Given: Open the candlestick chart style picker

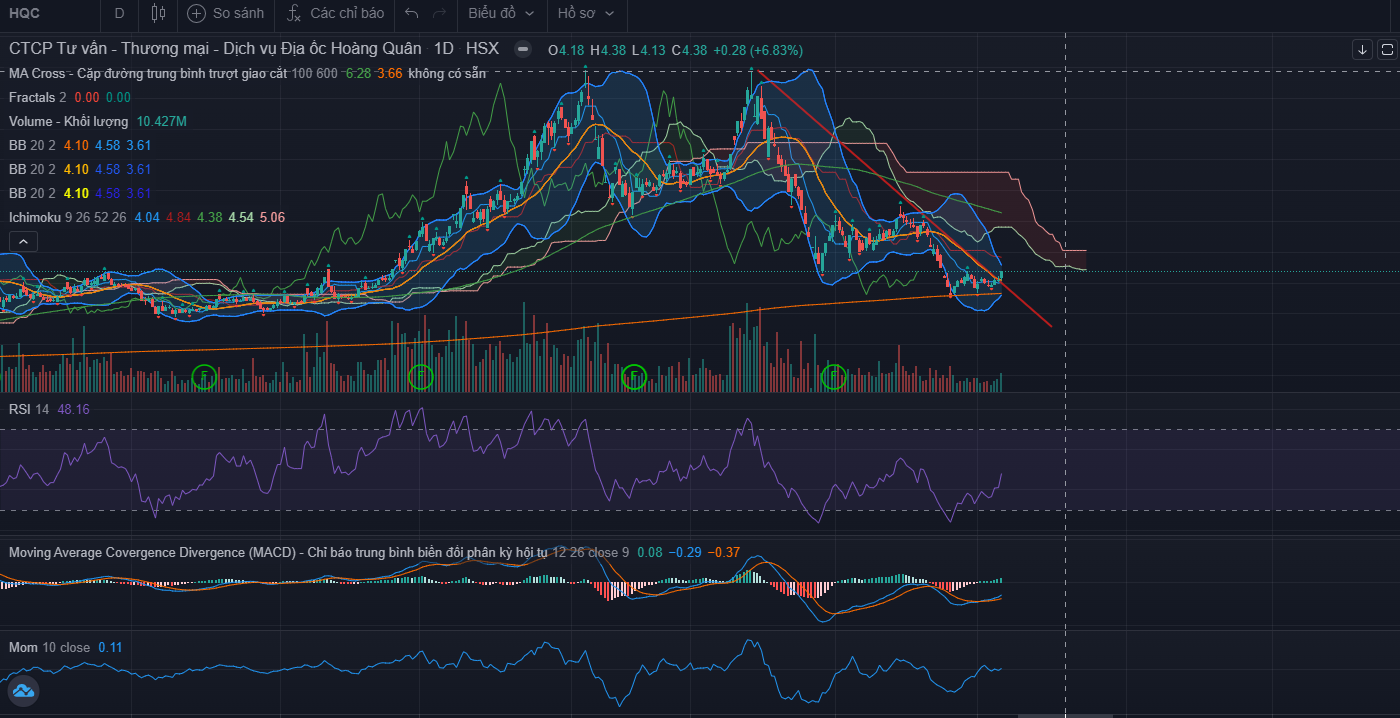Looking at the screenshot, I should [158, 13].
